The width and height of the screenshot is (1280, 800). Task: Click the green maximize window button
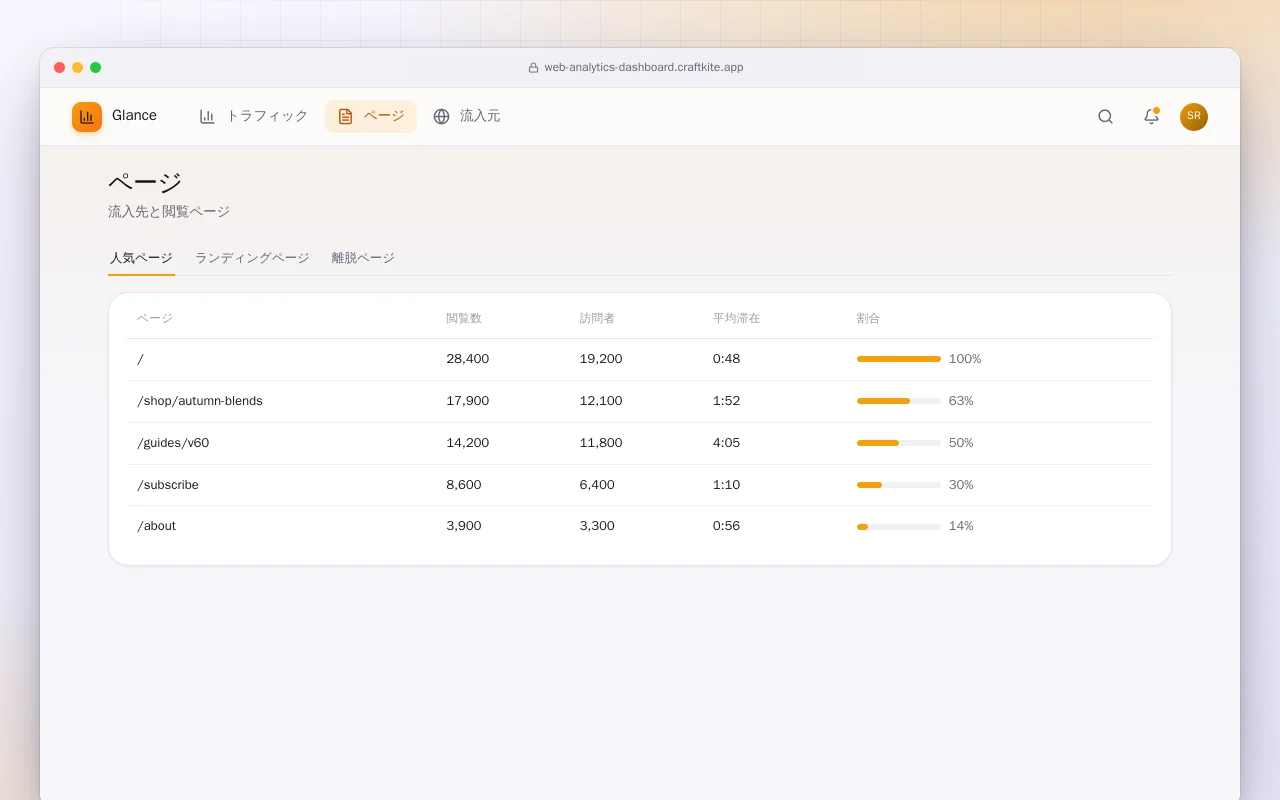pos(95,68)
